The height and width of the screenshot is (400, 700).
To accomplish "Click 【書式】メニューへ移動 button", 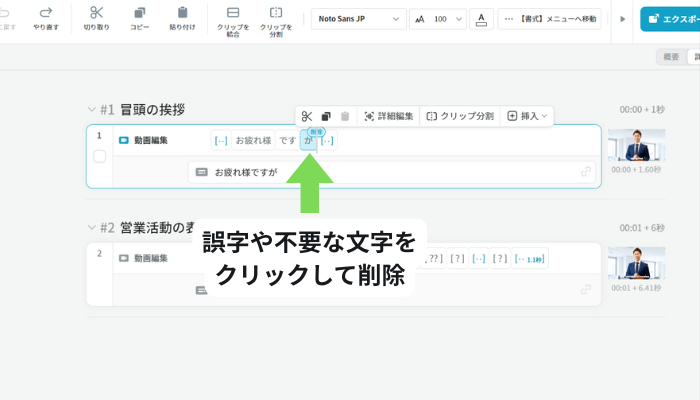I will (550, 19).
